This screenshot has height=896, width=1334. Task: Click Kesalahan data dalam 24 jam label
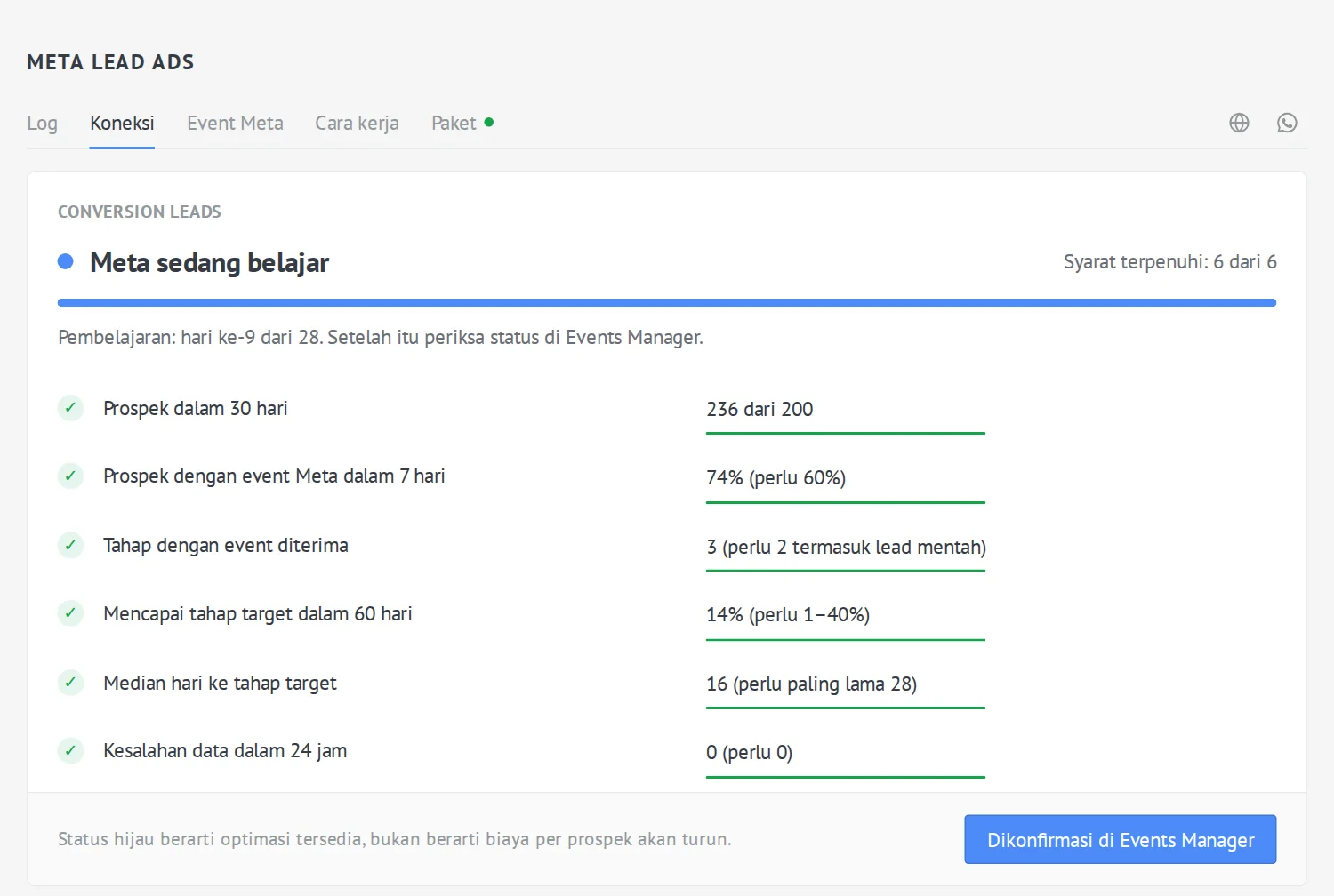click(x=225, y=751)
